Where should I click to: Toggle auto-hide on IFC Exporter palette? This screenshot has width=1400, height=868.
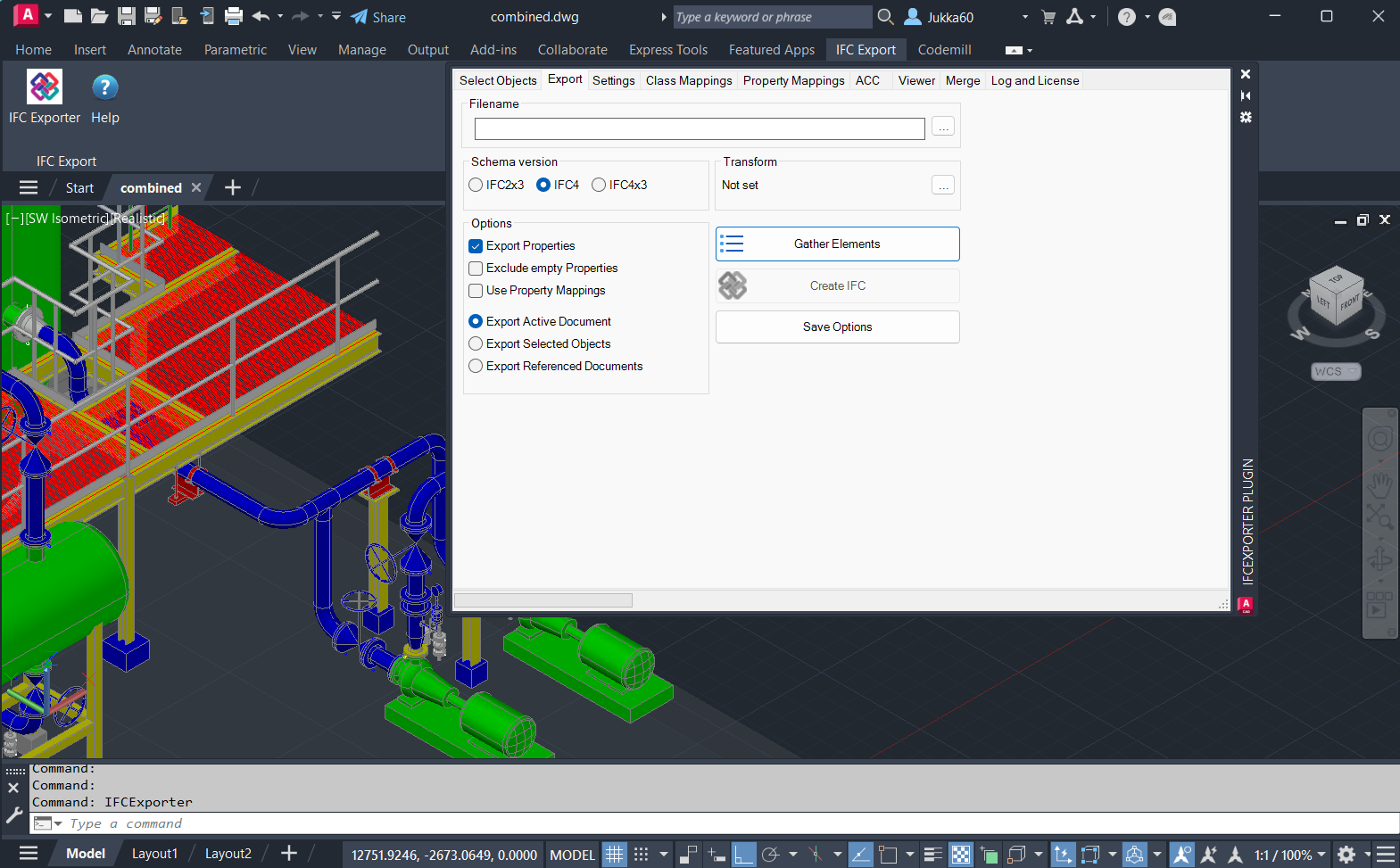point(1246,95)
